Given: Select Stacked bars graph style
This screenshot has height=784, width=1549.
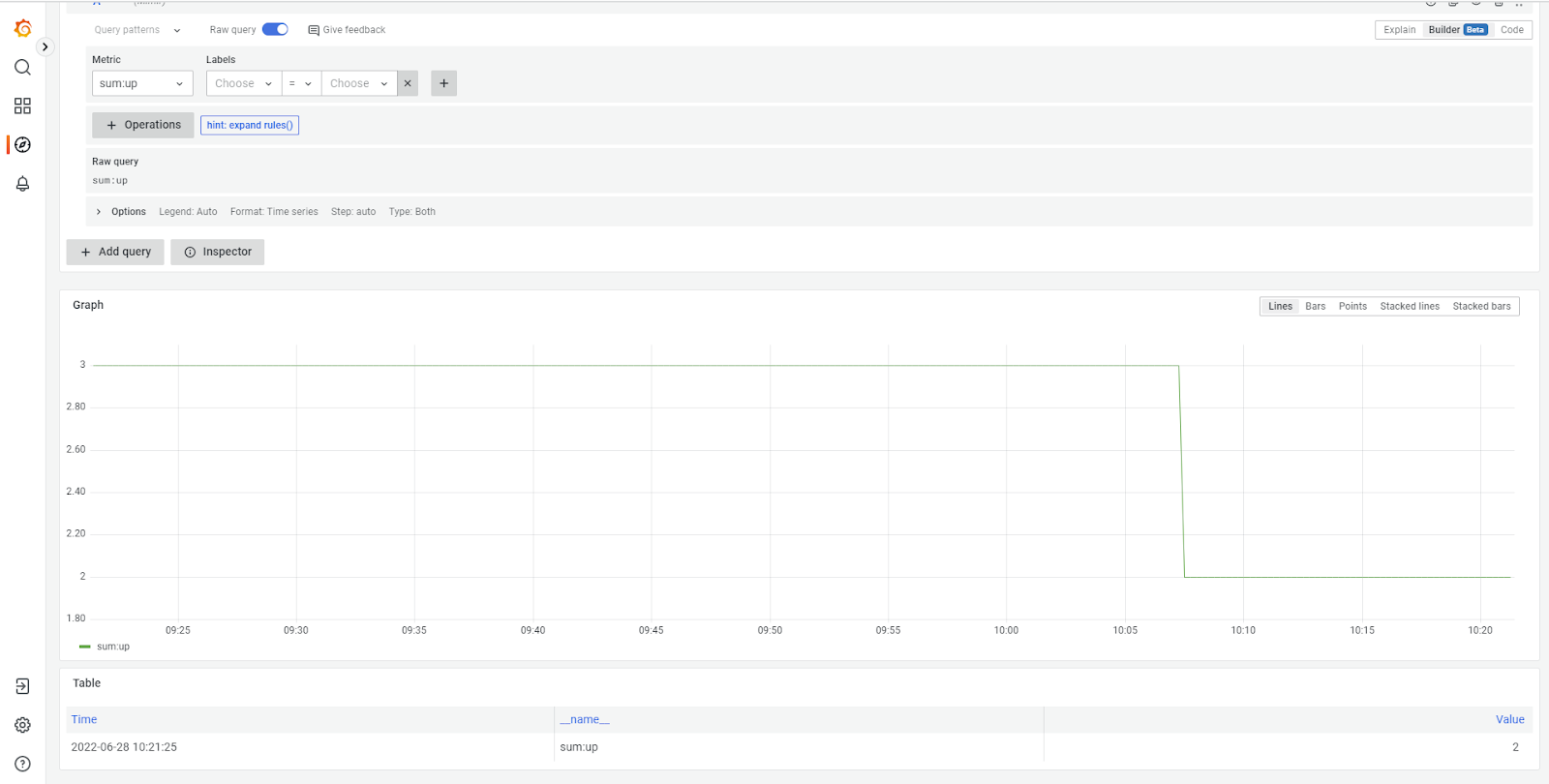Looking at the screenshot, I should point(1481,306).
